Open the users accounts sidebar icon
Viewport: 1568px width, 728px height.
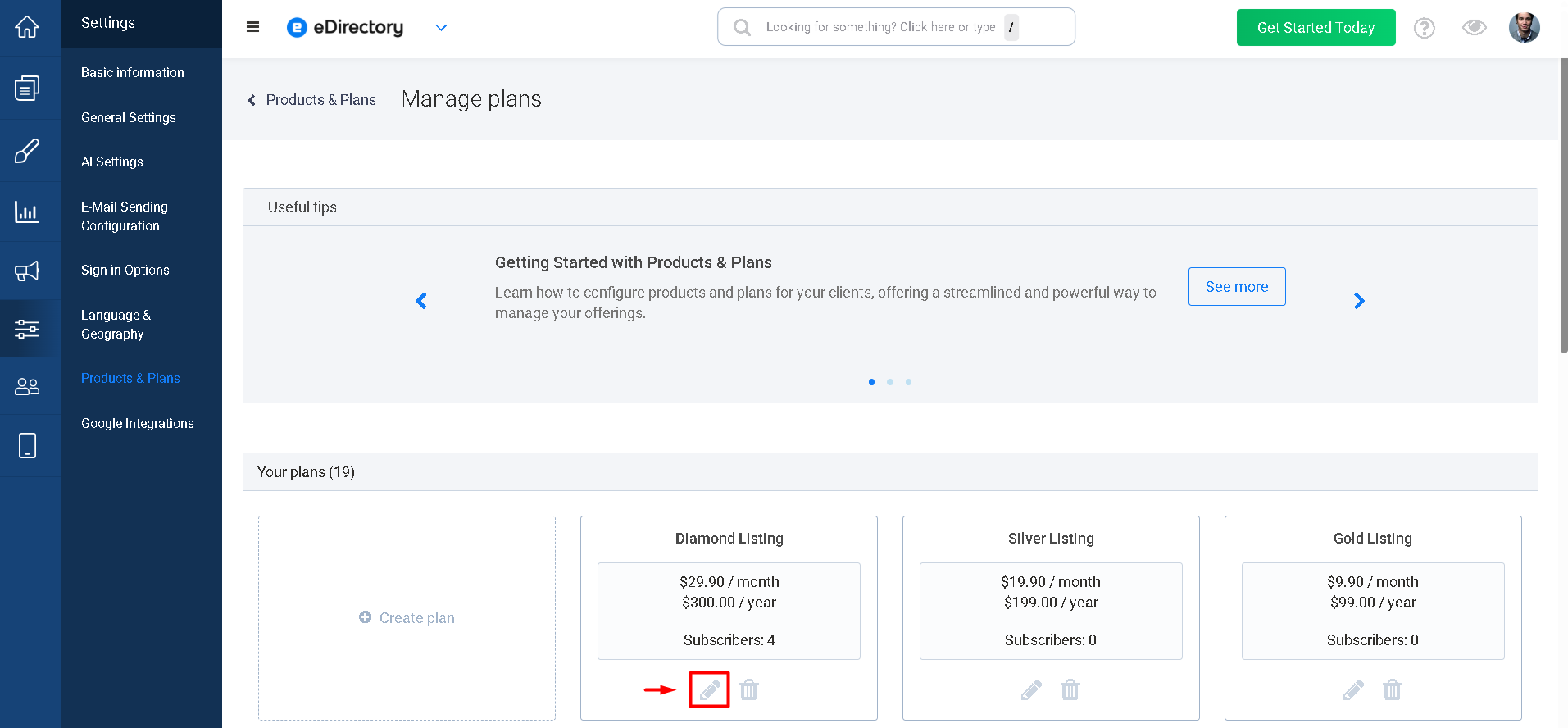[x=27, y=386]
